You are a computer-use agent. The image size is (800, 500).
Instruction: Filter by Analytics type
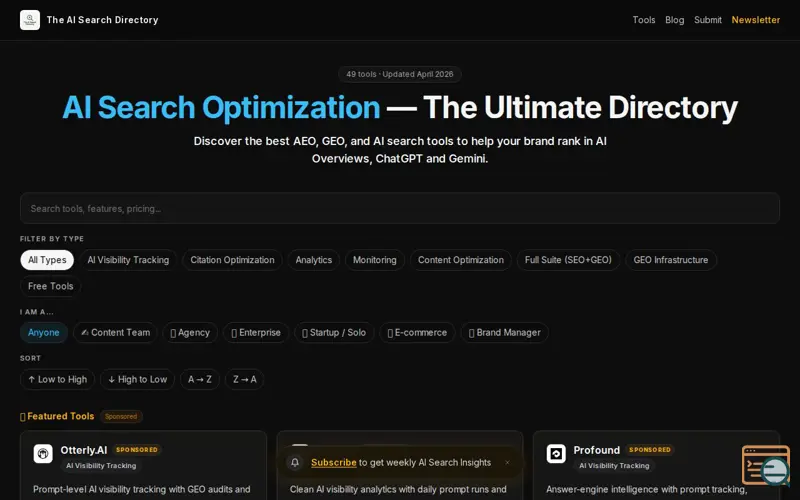(x=313, y=260)
